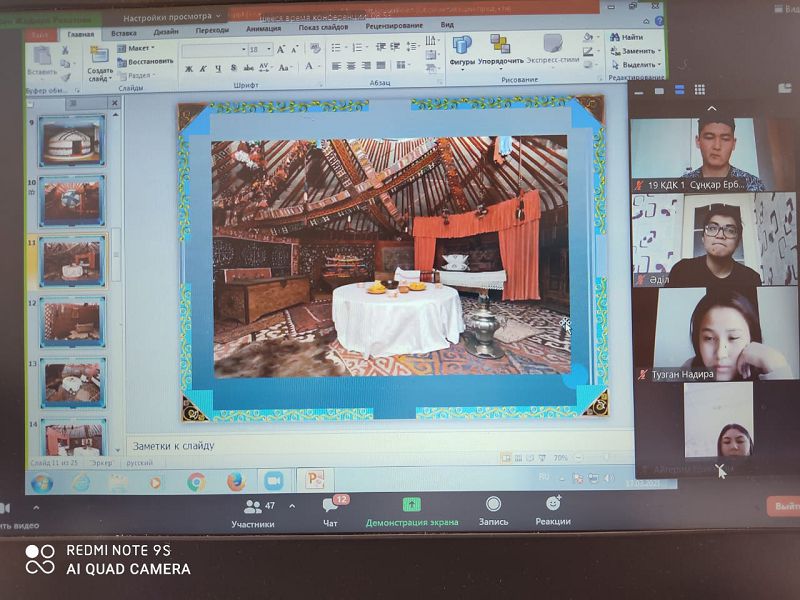Viewport: 800px width, 600px height.
Task: Select center text alignment
Action: coord(351,66)
